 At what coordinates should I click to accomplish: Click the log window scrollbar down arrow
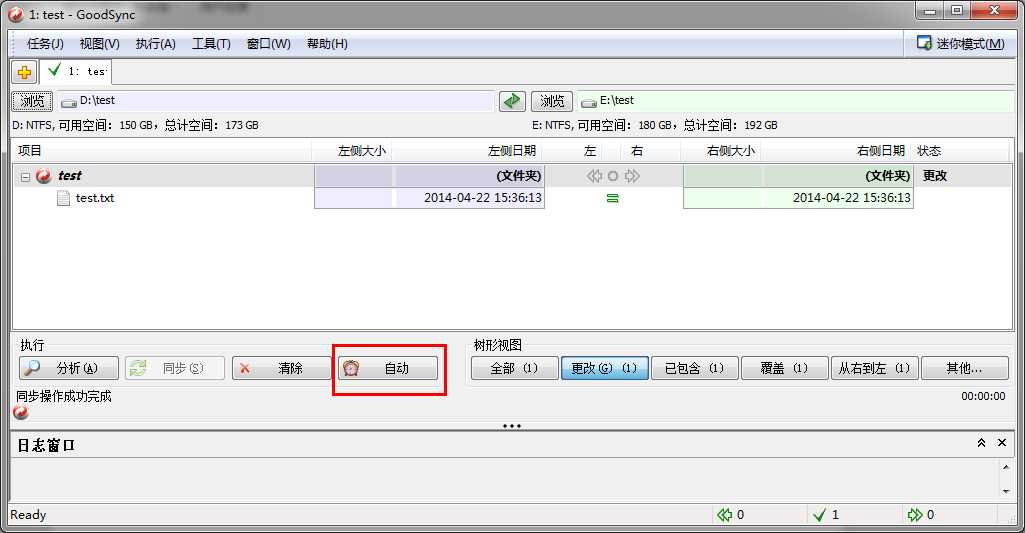(1005, 491)
